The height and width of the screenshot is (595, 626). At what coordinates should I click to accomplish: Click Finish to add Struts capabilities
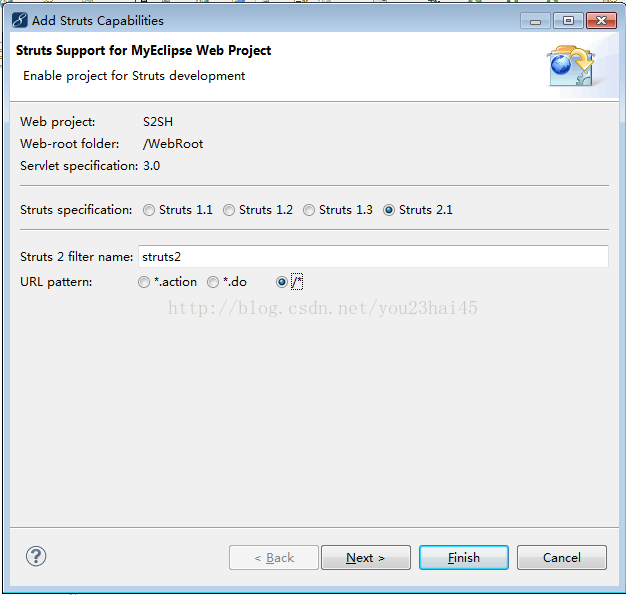464,557
